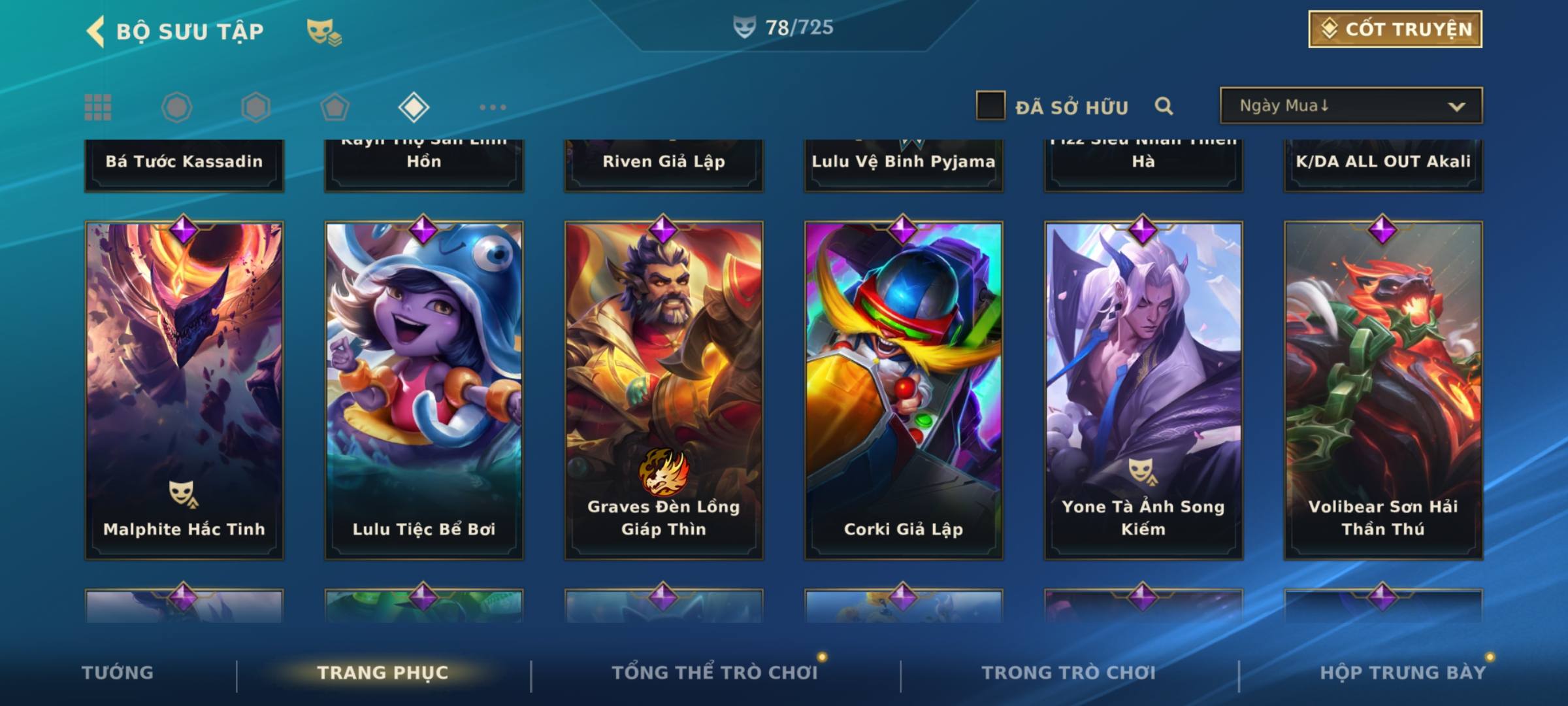Viewport: 1568px width, 706px height.
Task: Select the Lulu Tiệc Bể Bơi skin
Action: [x=424, y=391]
